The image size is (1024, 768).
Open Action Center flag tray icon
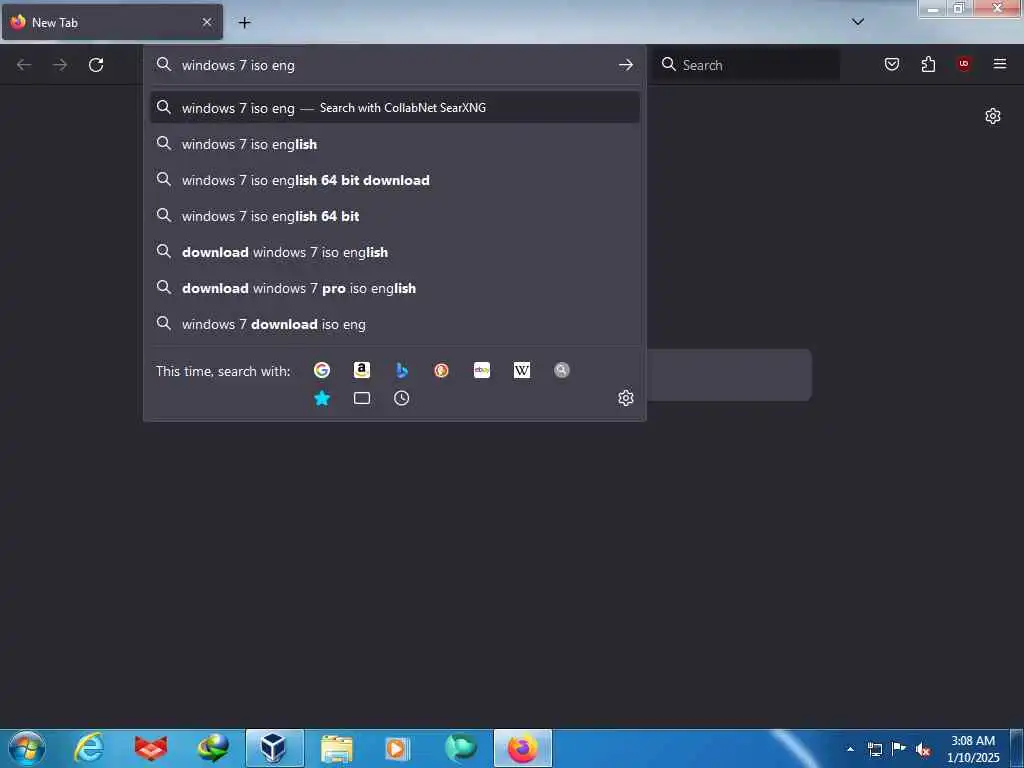[x=899, y=748]
